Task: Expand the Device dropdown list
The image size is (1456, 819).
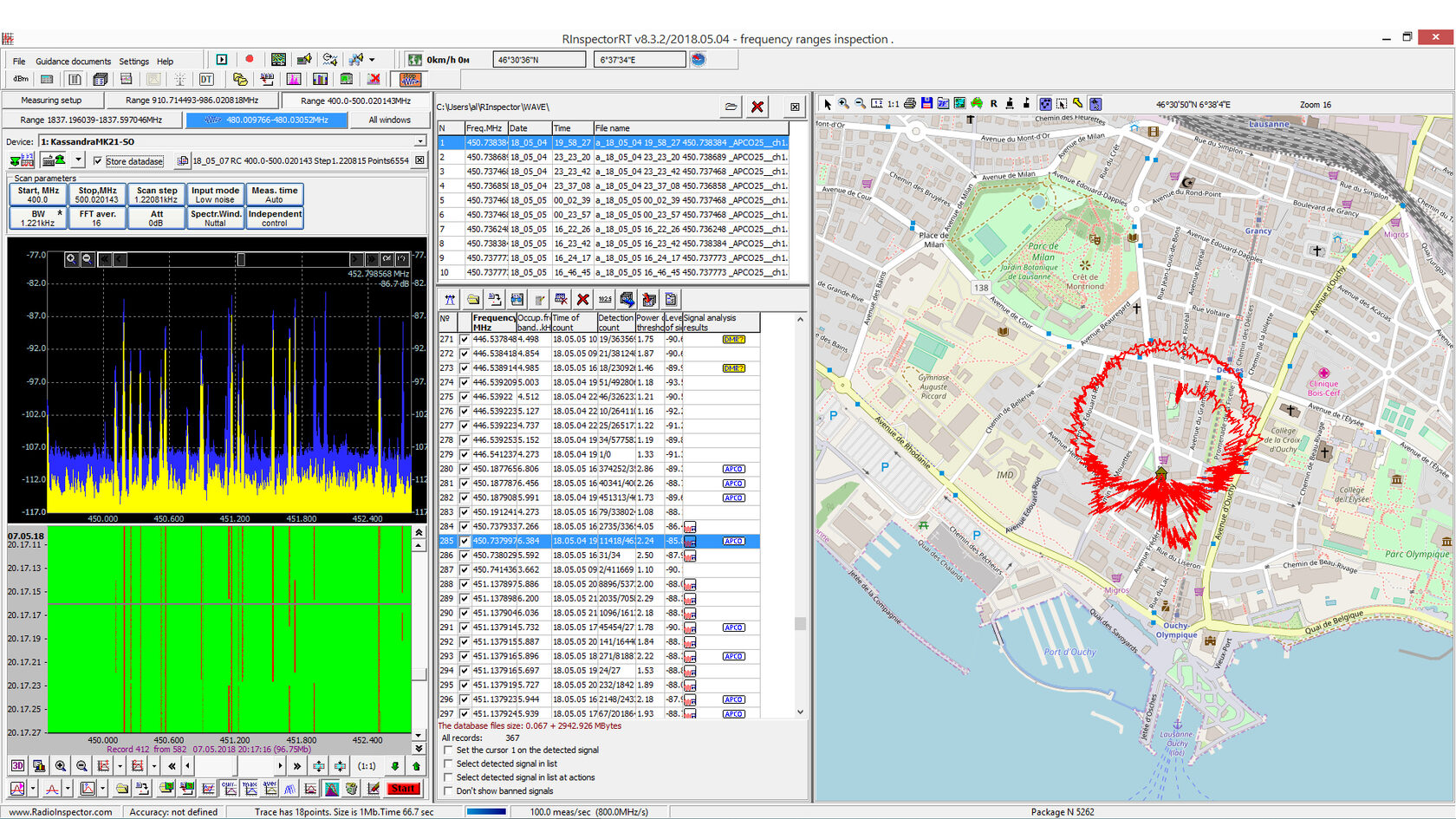Action: pyautogui.click(x=420, y=141)
